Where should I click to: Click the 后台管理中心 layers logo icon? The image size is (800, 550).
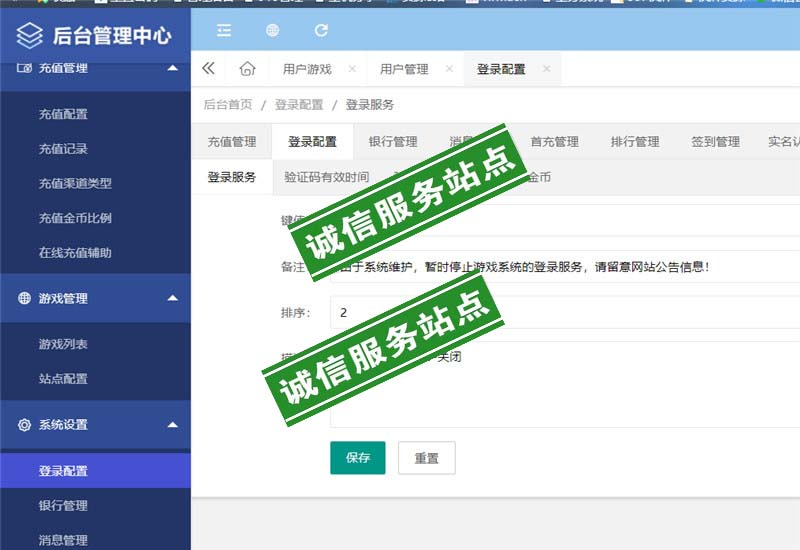30,37
